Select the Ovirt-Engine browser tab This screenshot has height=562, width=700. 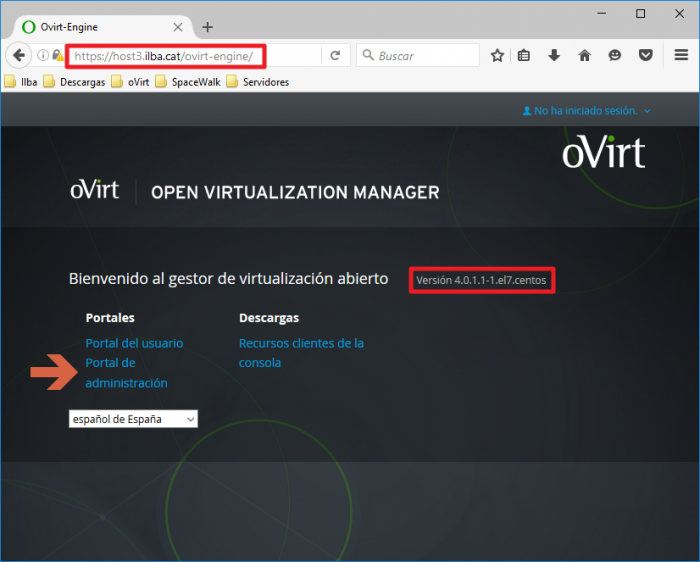tap(103, 27)
